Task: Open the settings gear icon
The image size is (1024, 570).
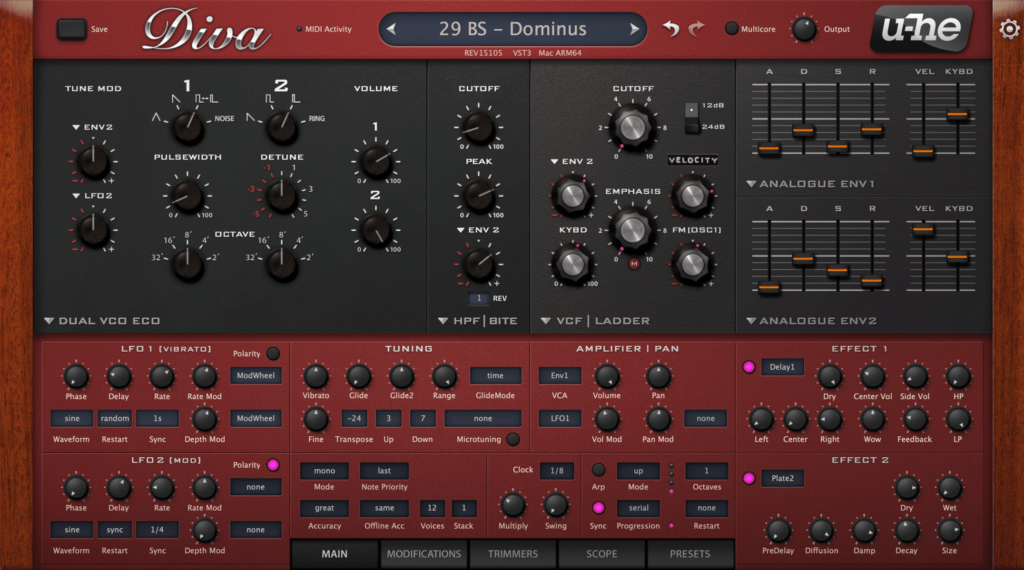Action: [x=1009, y=29]
